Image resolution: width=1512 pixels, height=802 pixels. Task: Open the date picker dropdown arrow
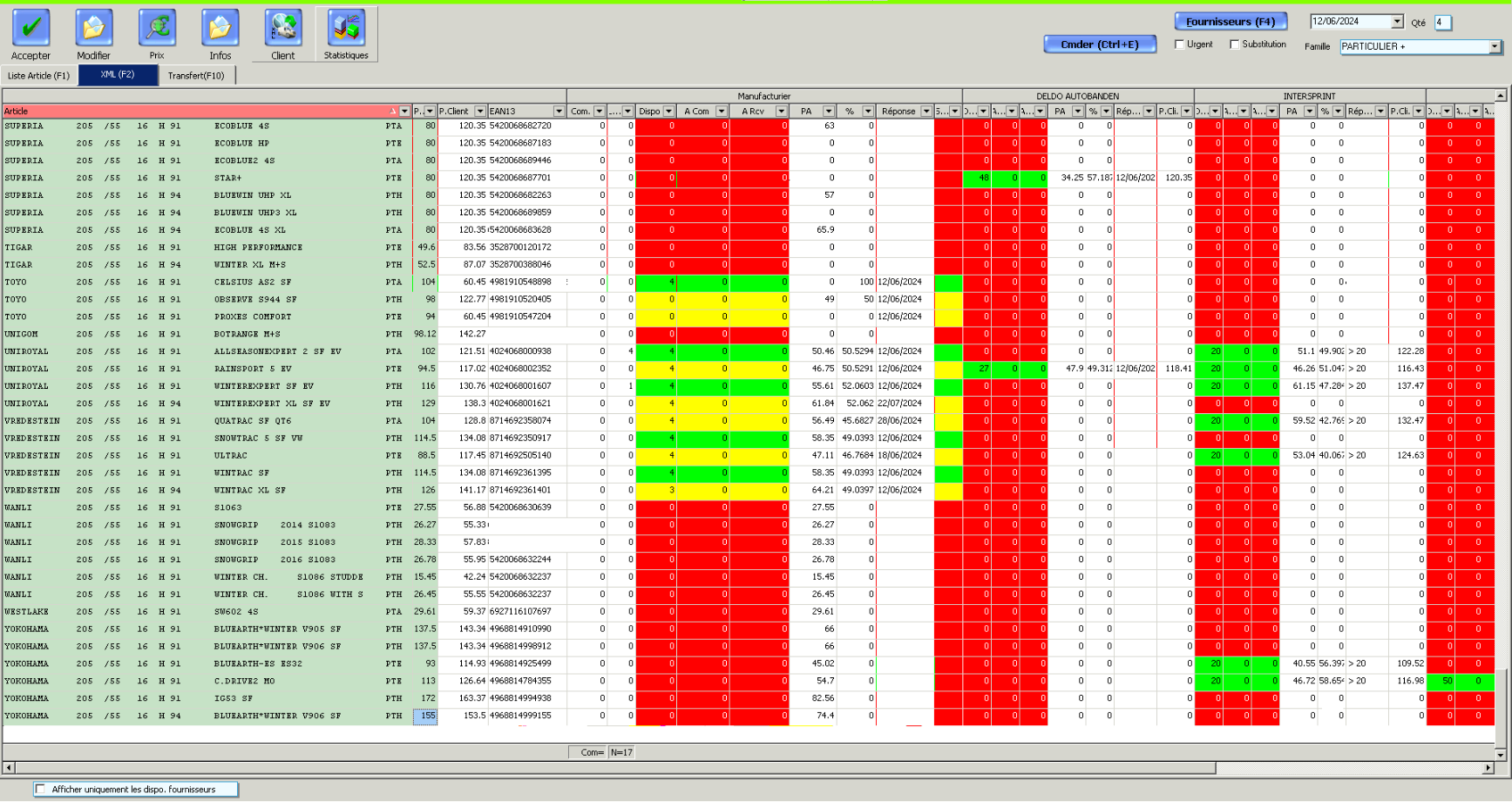pos(1397,22)
